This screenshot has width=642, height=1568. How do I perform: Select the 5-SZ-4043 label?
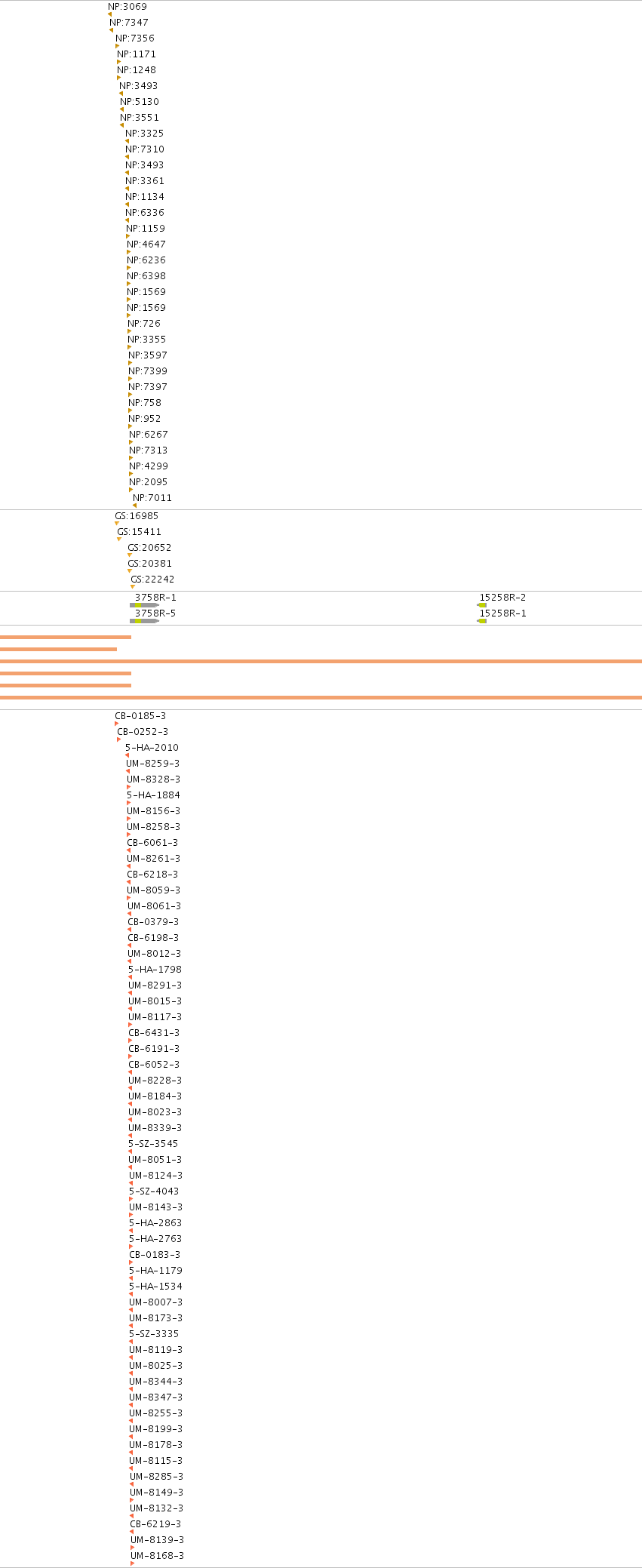155,1191
